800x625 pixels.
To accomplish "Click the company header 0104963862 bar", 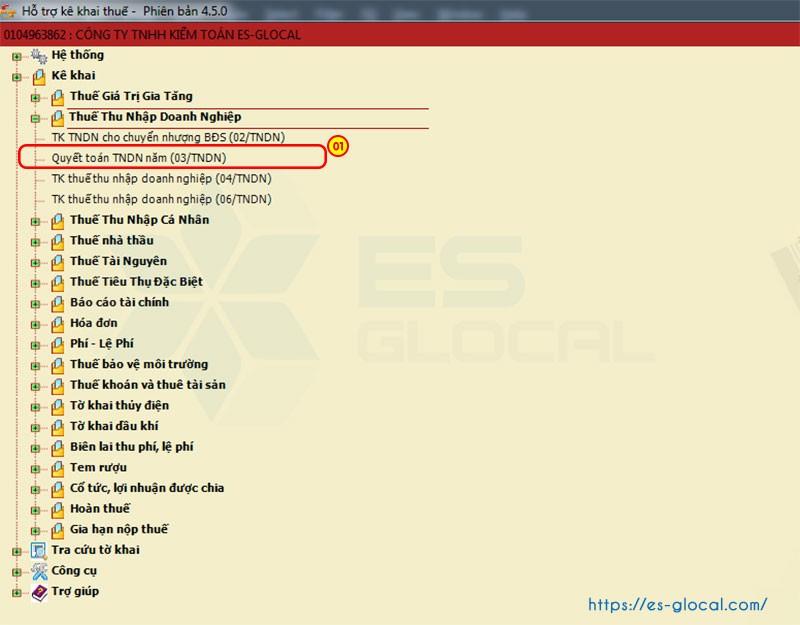I will coord(400,34).
